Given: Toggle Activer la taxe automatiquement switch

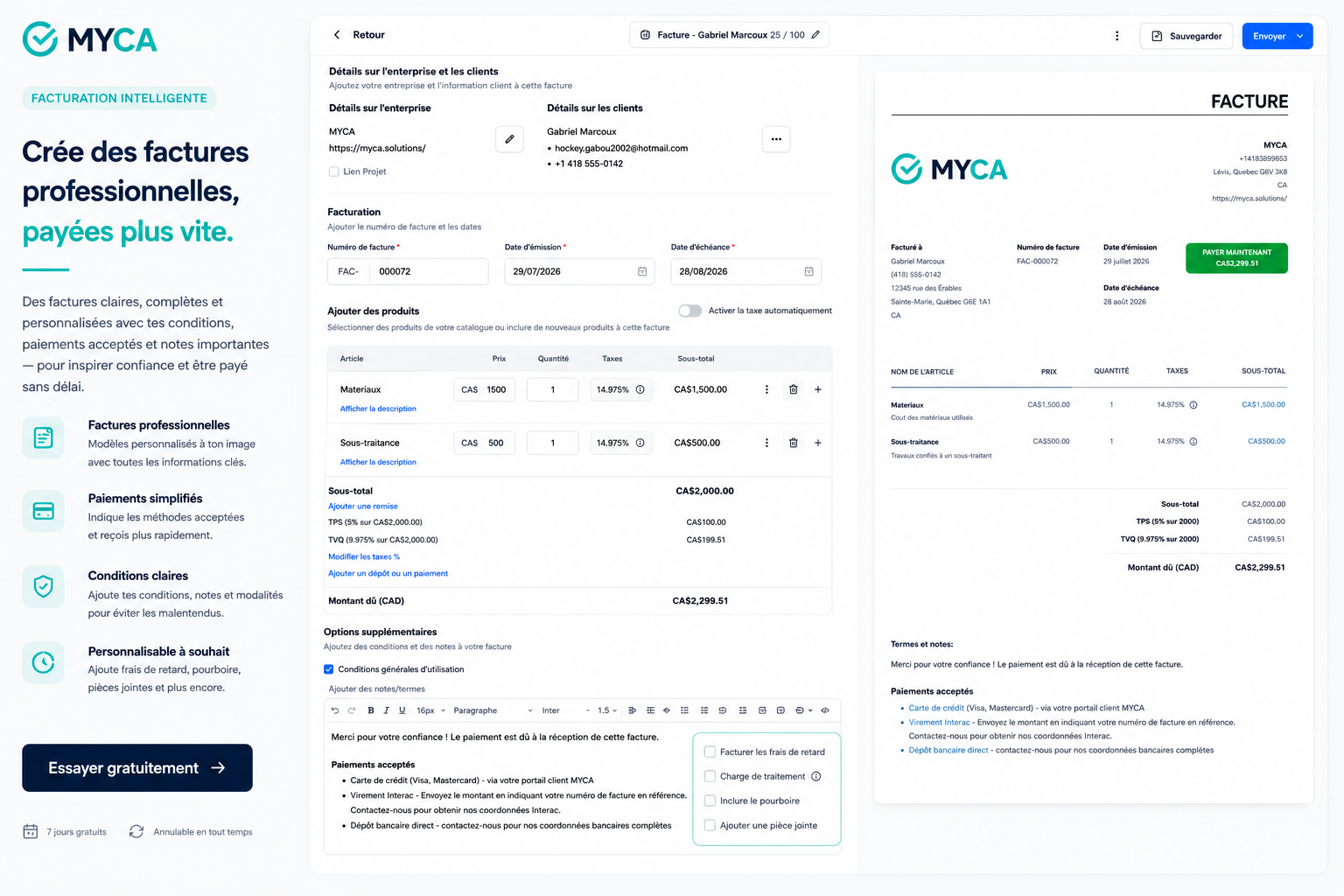Looking at the screenshot, I should [690, 311].
